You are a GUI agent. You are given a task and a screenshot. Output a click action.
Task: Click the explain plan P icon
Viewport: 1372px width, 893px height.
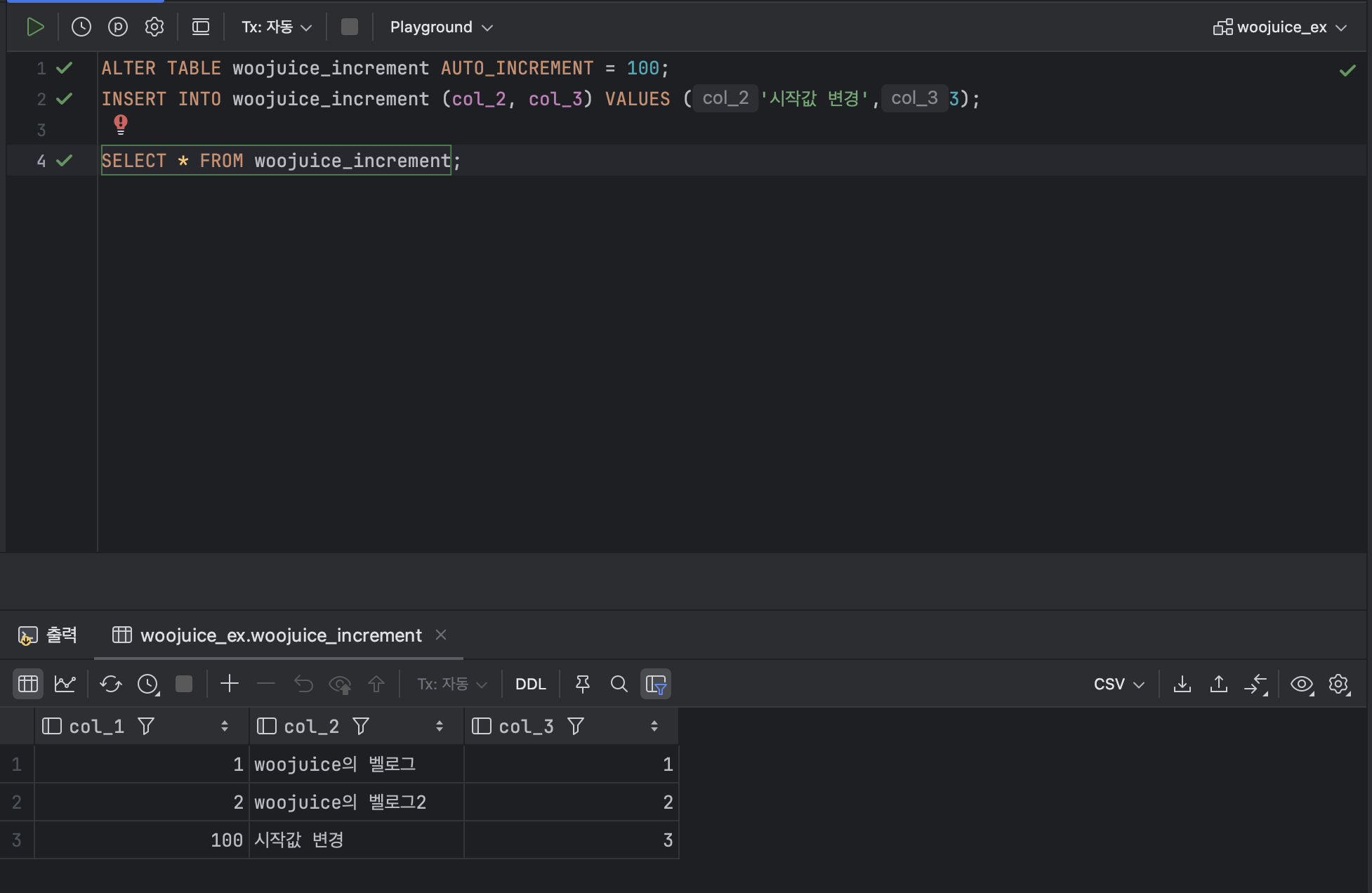[x=118, y=27]
